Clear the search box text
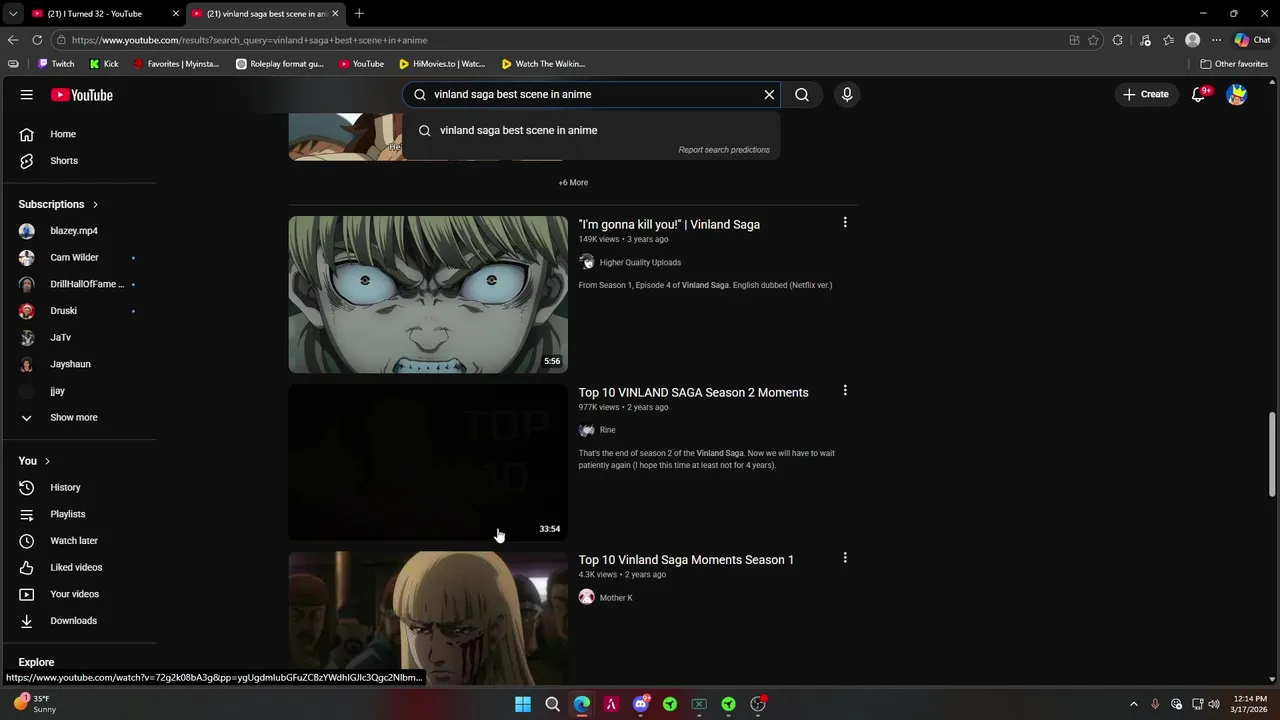The image size is (1280, 720). pyautogui.click(x=769, y=94)
